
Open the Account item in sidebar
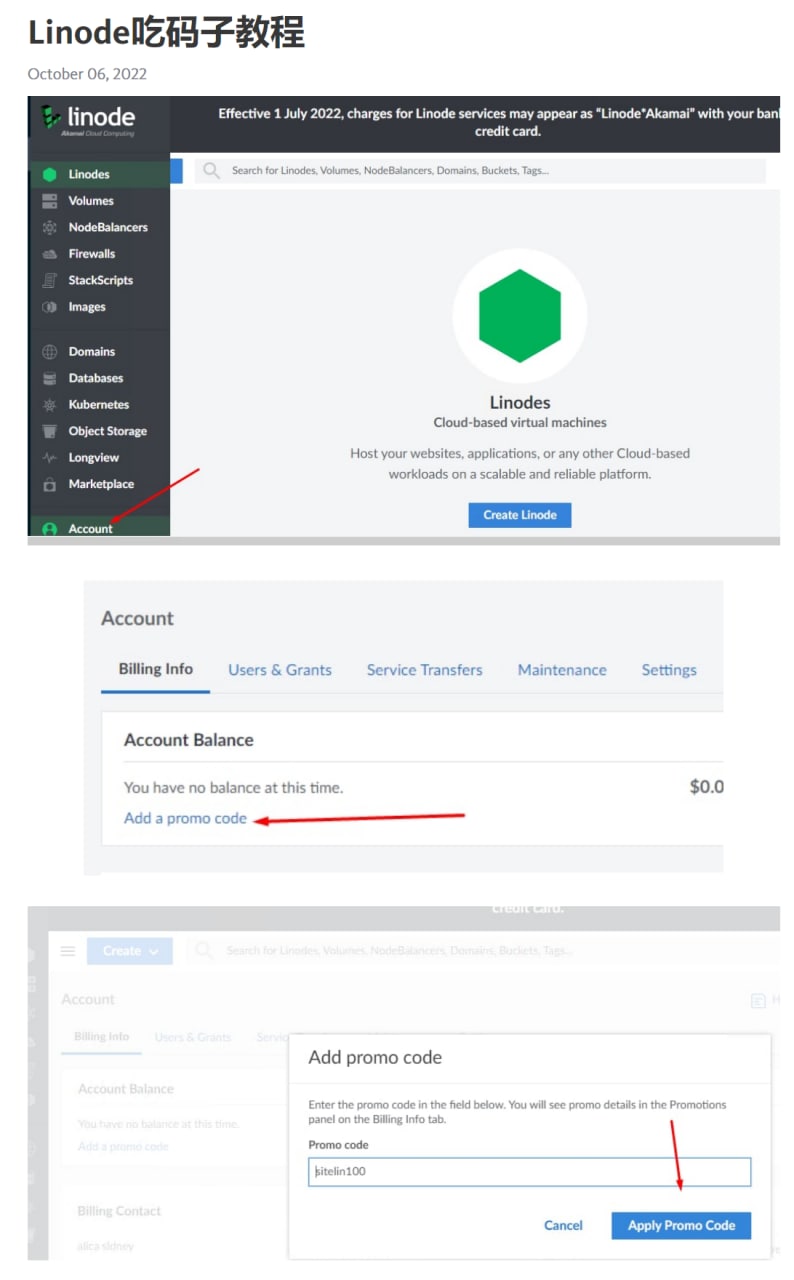90,528
